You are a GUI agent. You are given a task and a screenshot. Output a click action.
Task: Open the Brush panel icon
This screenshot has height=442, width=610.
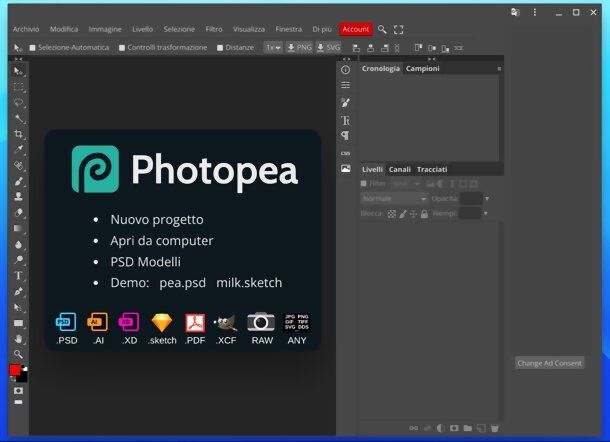345,103
